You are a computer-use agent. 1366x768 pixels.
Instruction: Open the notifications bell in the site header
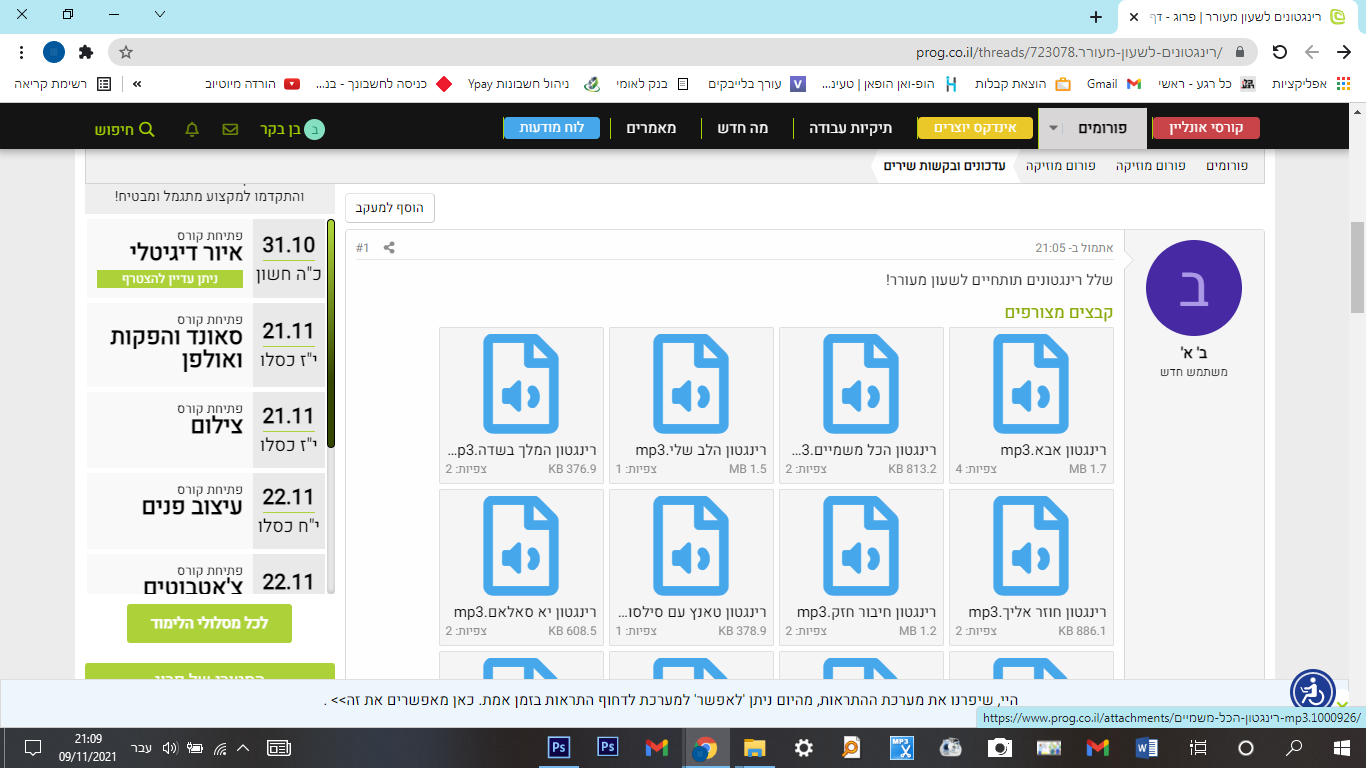192,129
